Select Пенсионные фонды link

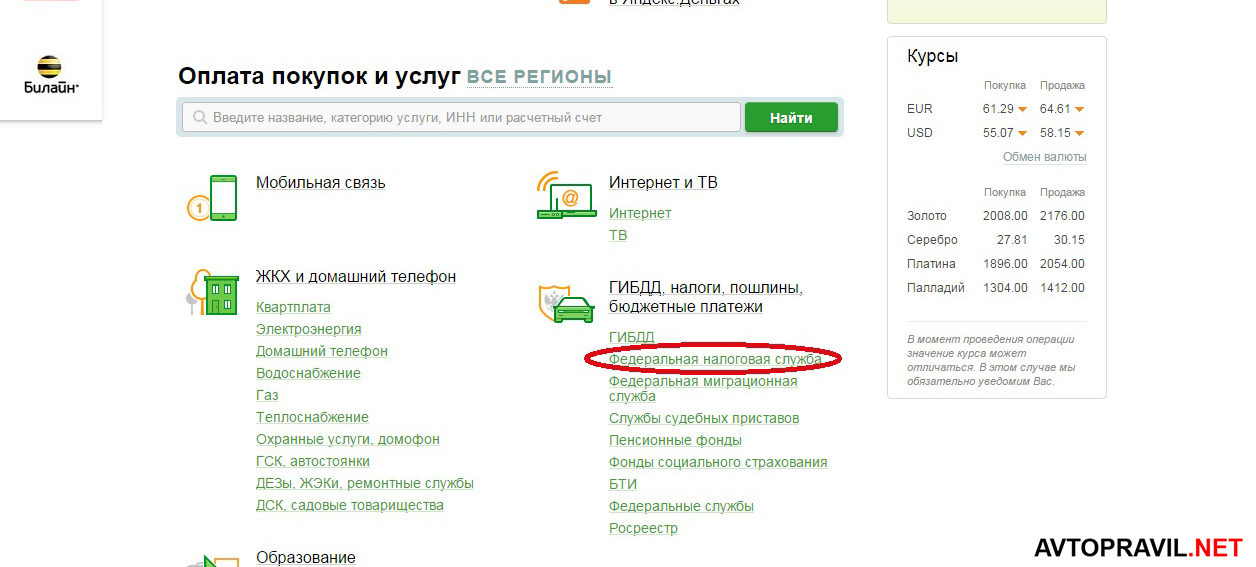(675, 440)
